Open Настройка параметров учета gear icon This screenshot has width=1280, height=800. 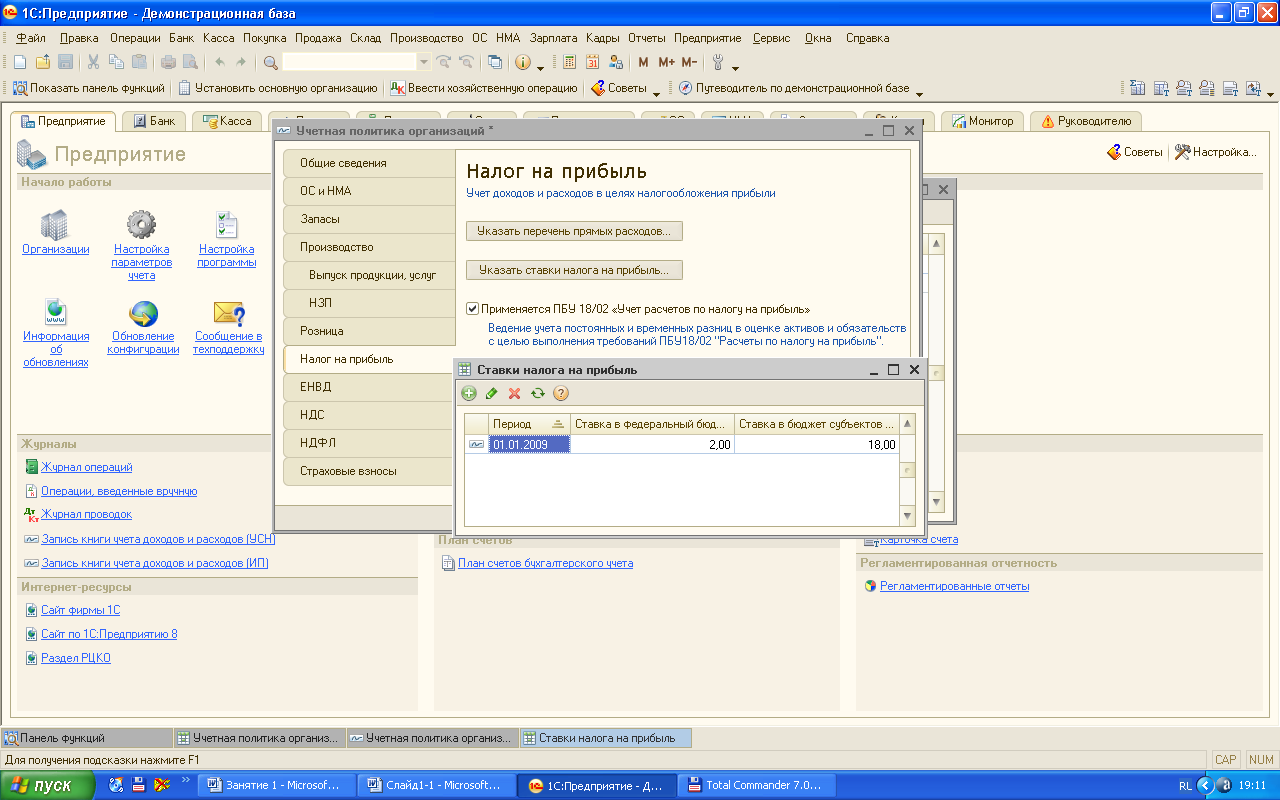[141, 225]
